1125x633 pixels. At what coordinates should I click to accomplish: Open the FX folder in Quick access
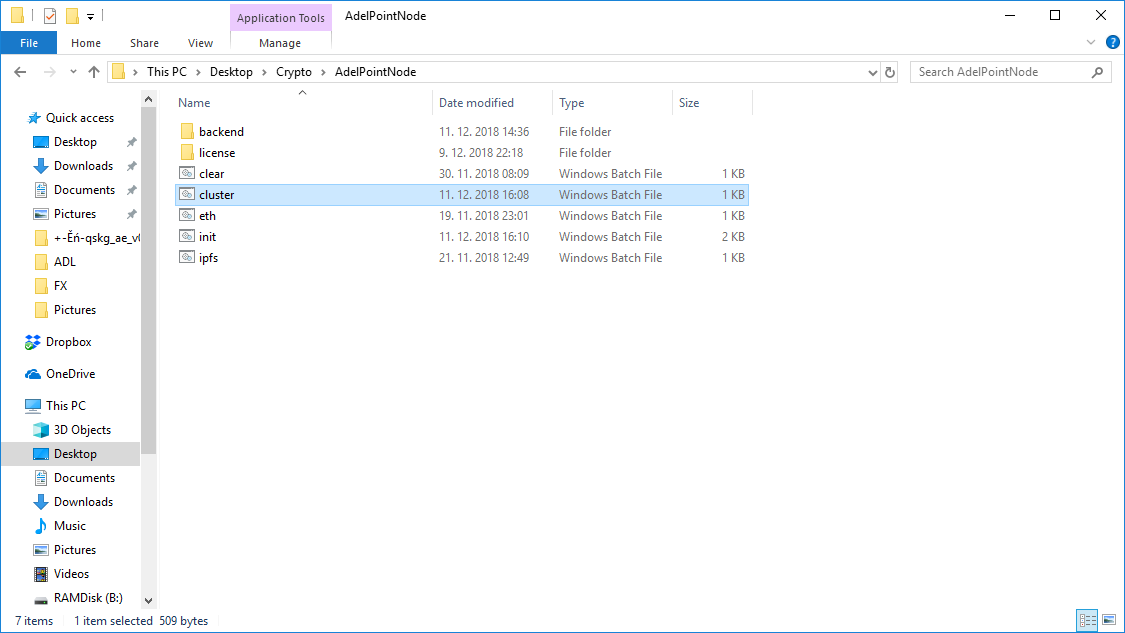pos(60,286)
